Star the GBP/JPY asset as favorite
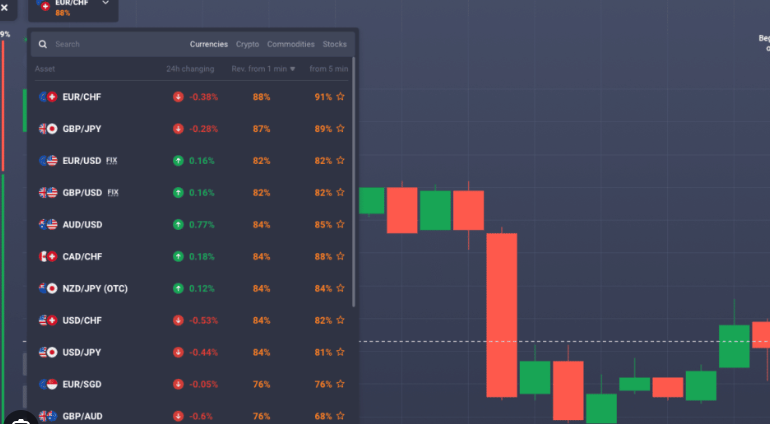Image resolution: width=770 pixels, height=424 pixels. [341, 129]
